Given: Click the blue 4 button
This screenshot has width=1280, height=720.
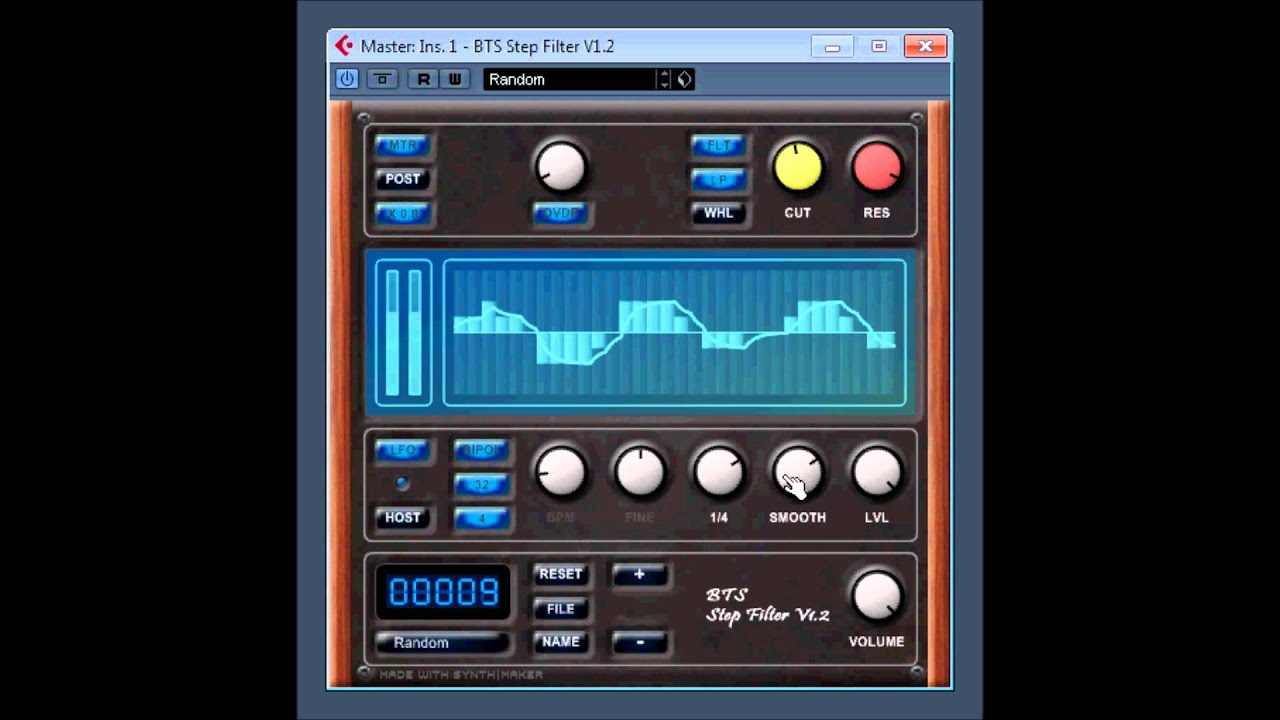Looking at the screenshot, I should coord(482,518).
